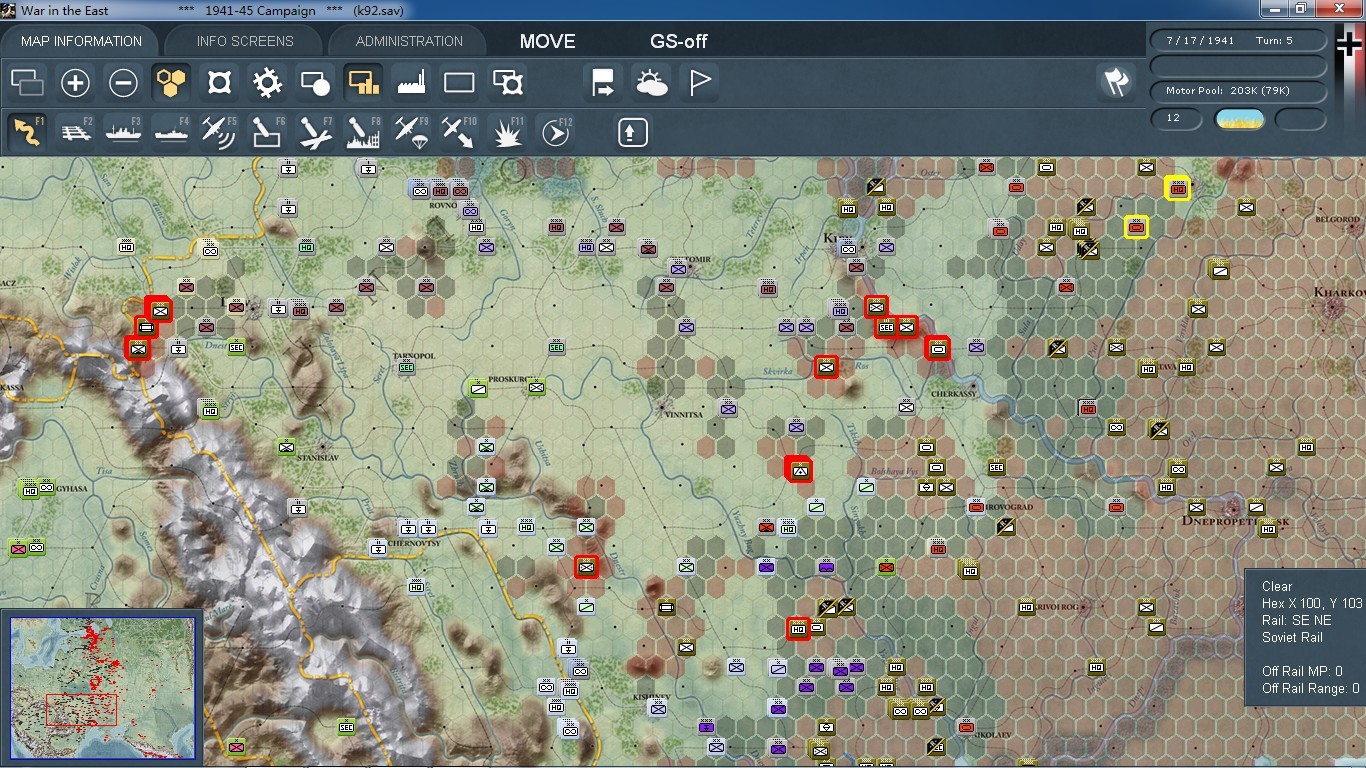Click the wheat field weather indicator
1366x768 pixels.
coord(1239,119)
